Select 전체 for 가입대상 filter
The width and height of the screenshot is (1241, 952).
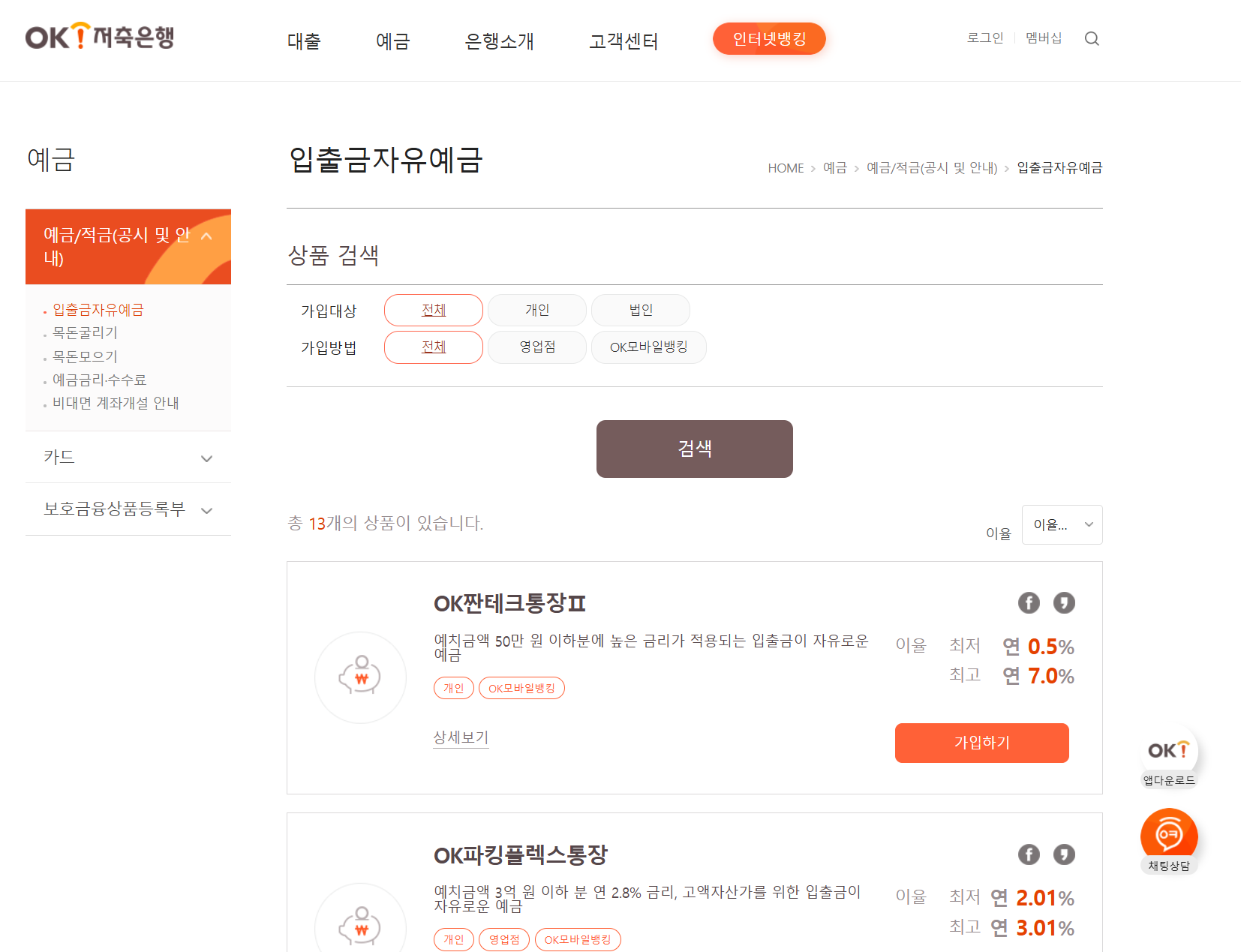point(434,310)
